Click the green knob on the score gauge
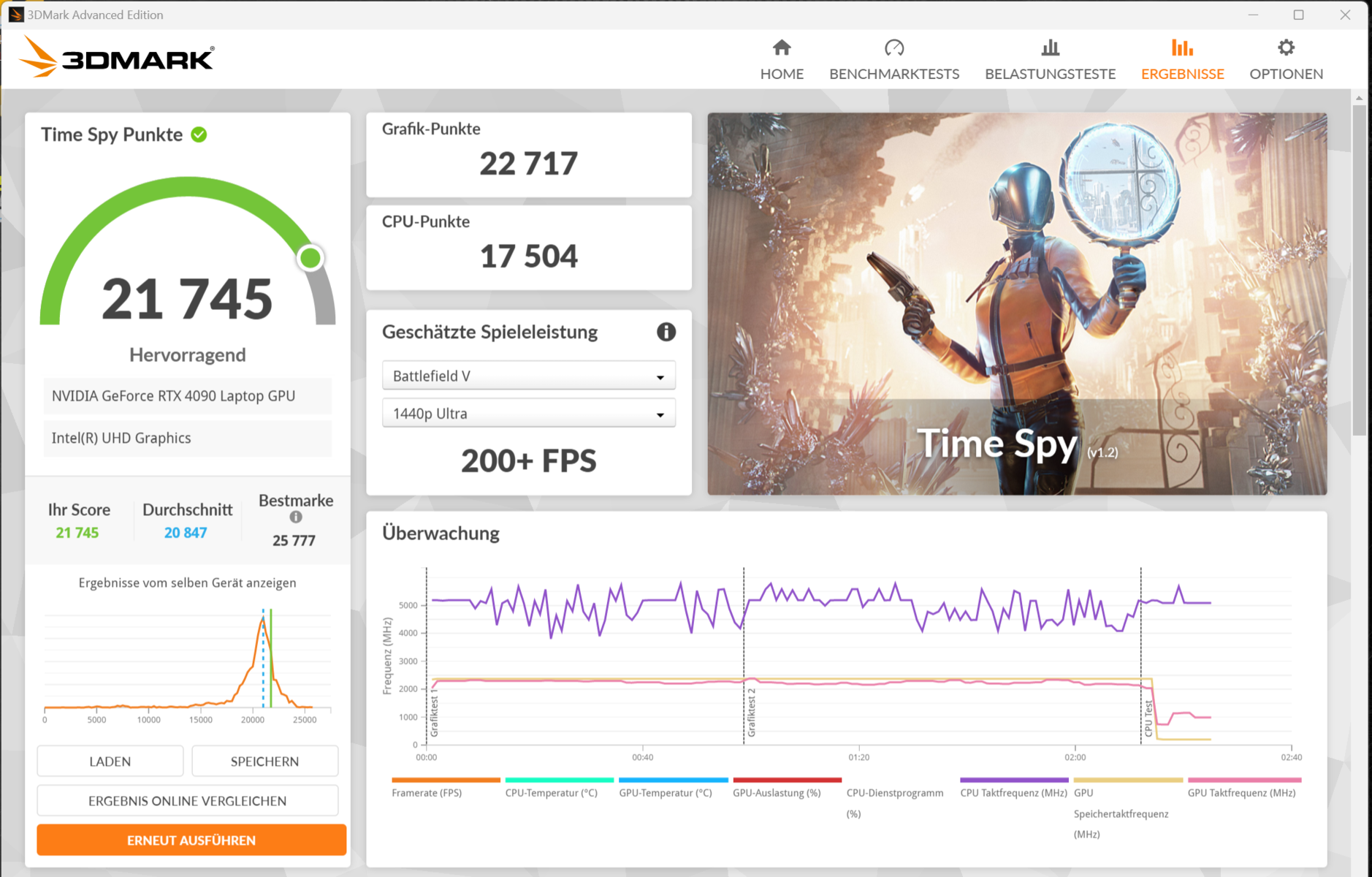1372x877 pixels. 310,258
